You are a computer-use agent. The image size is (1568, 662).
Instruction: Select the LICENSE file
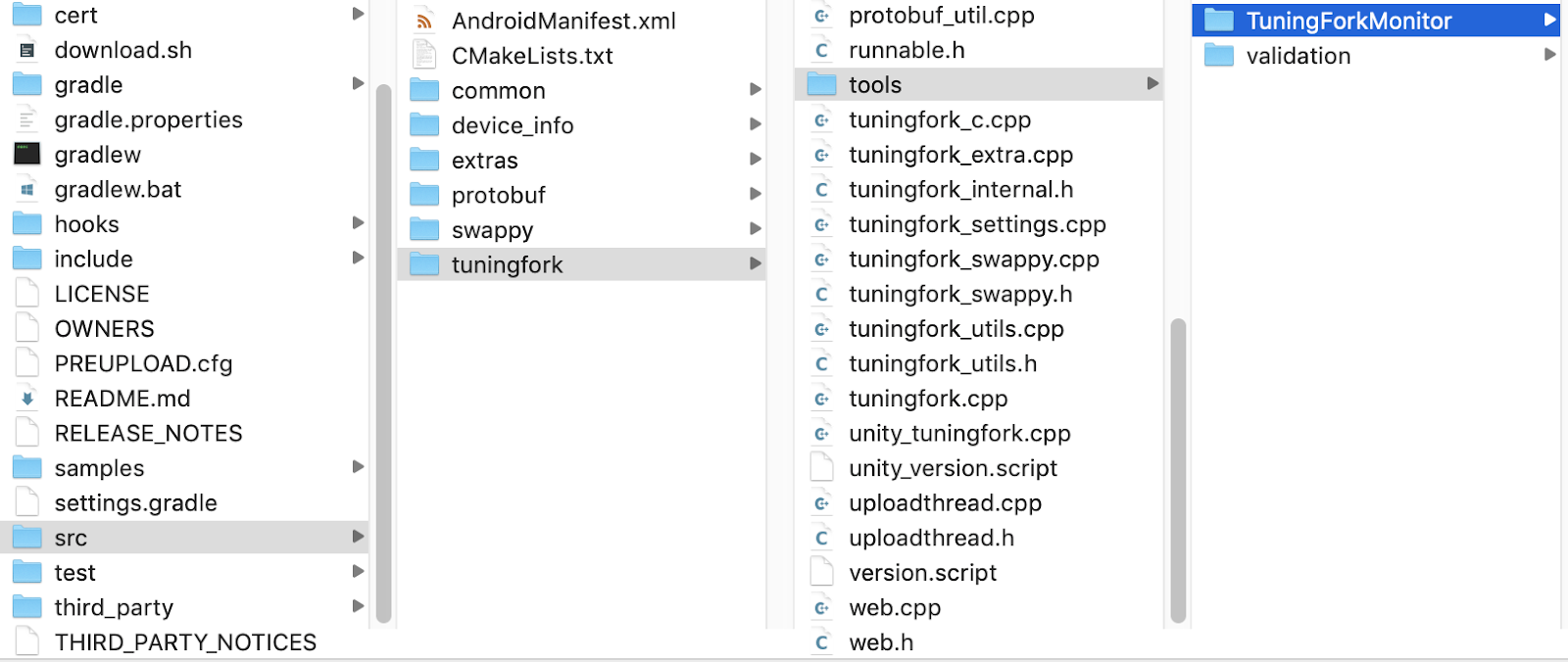click(102, 295)
